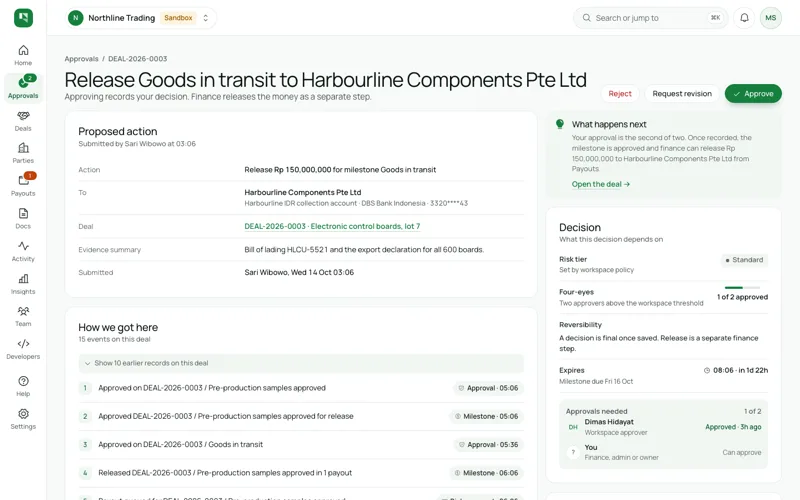
Task: Click Harbourline Components Pte Ltd recipient name
Action: (303, 192)
